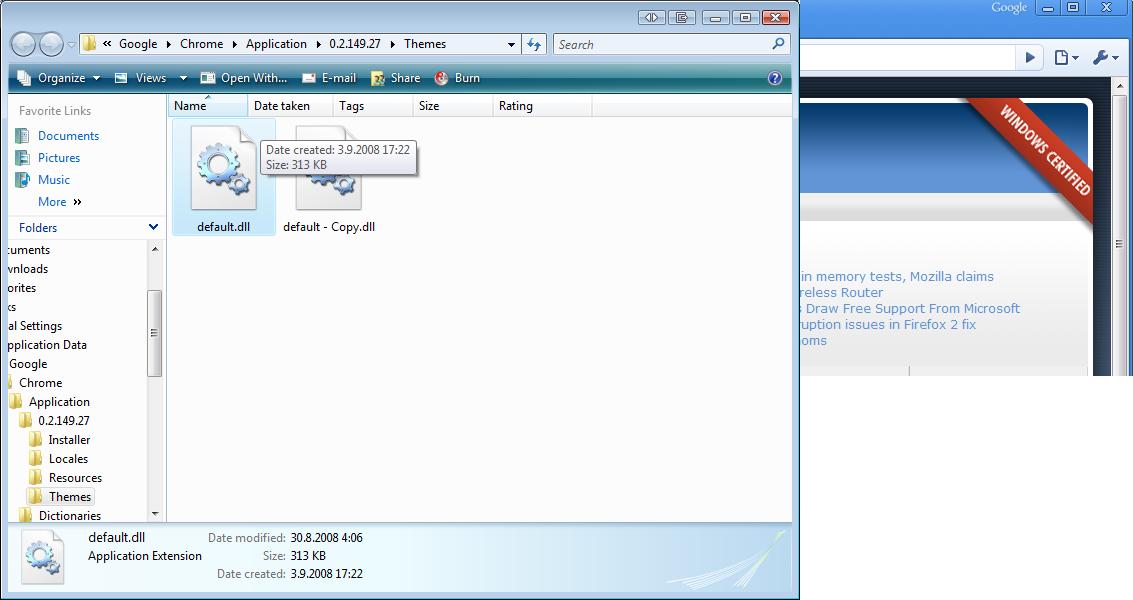Click the Refresh button beside address bar

(x=534, y=44)
